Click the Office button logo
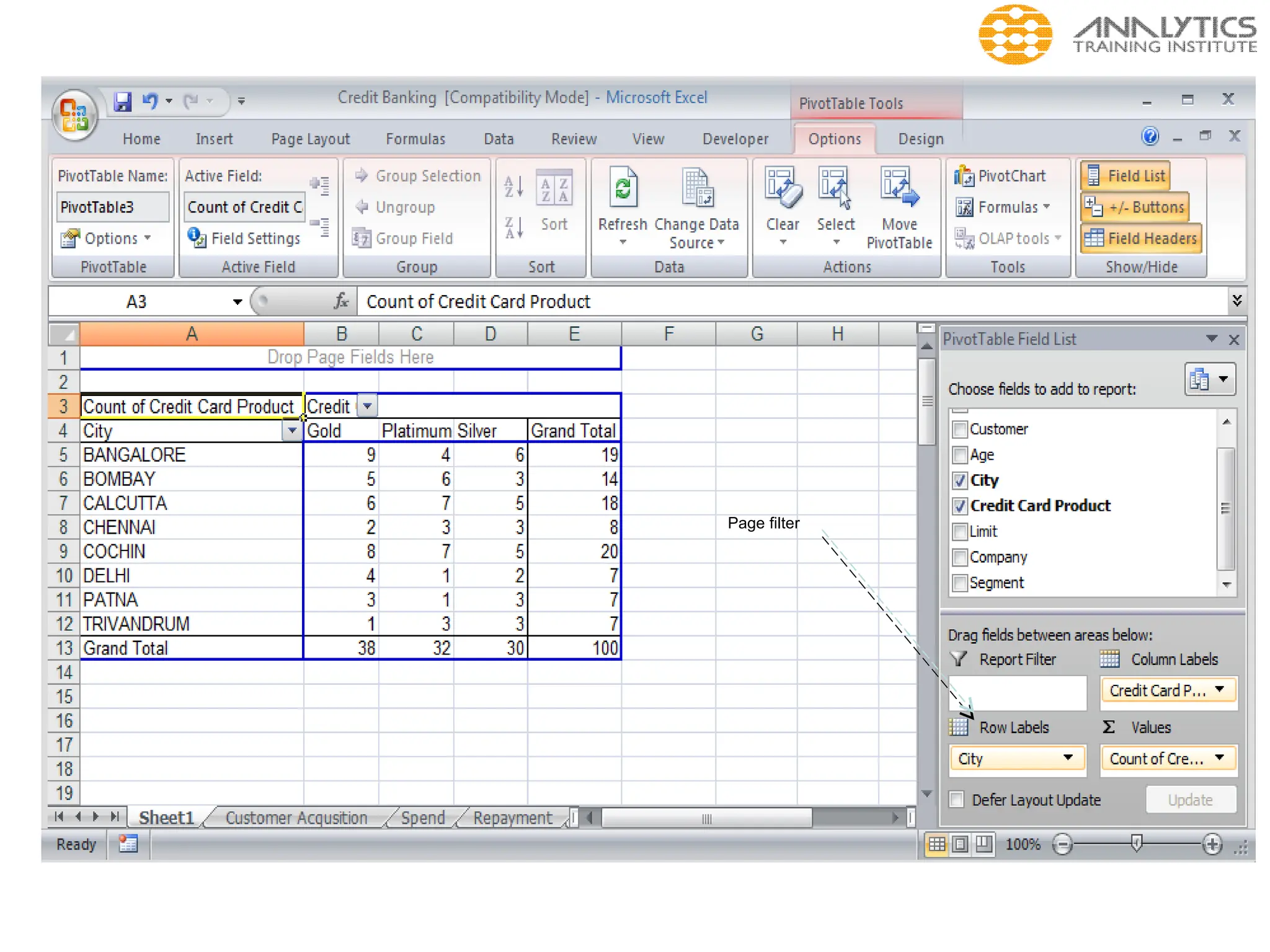This screenshot has width=1270, height=952. [75, 115]
